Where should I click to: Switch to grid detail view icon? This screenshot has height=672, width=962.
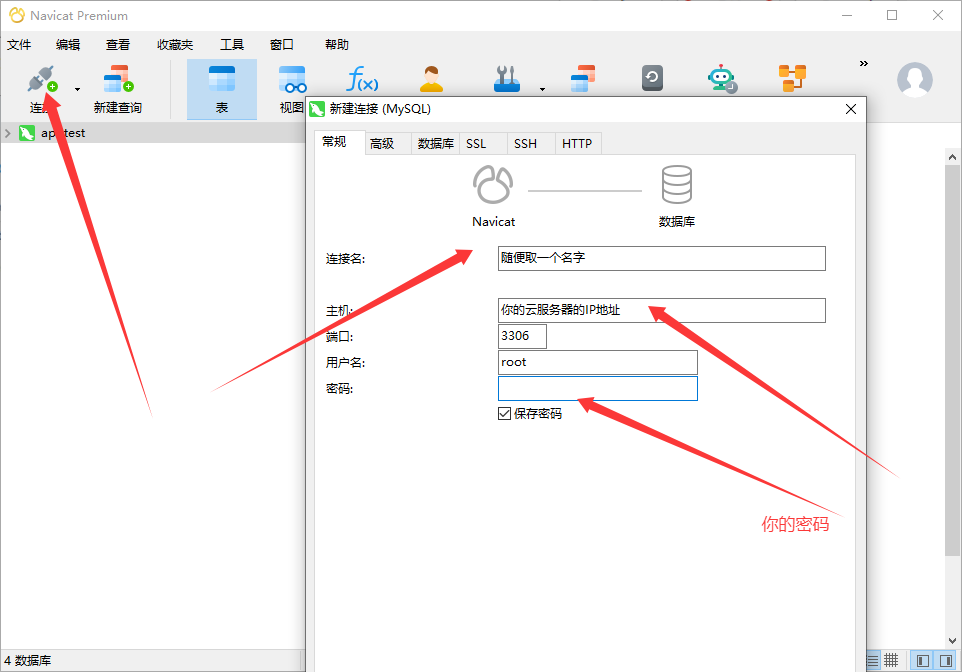click(891, 660)
